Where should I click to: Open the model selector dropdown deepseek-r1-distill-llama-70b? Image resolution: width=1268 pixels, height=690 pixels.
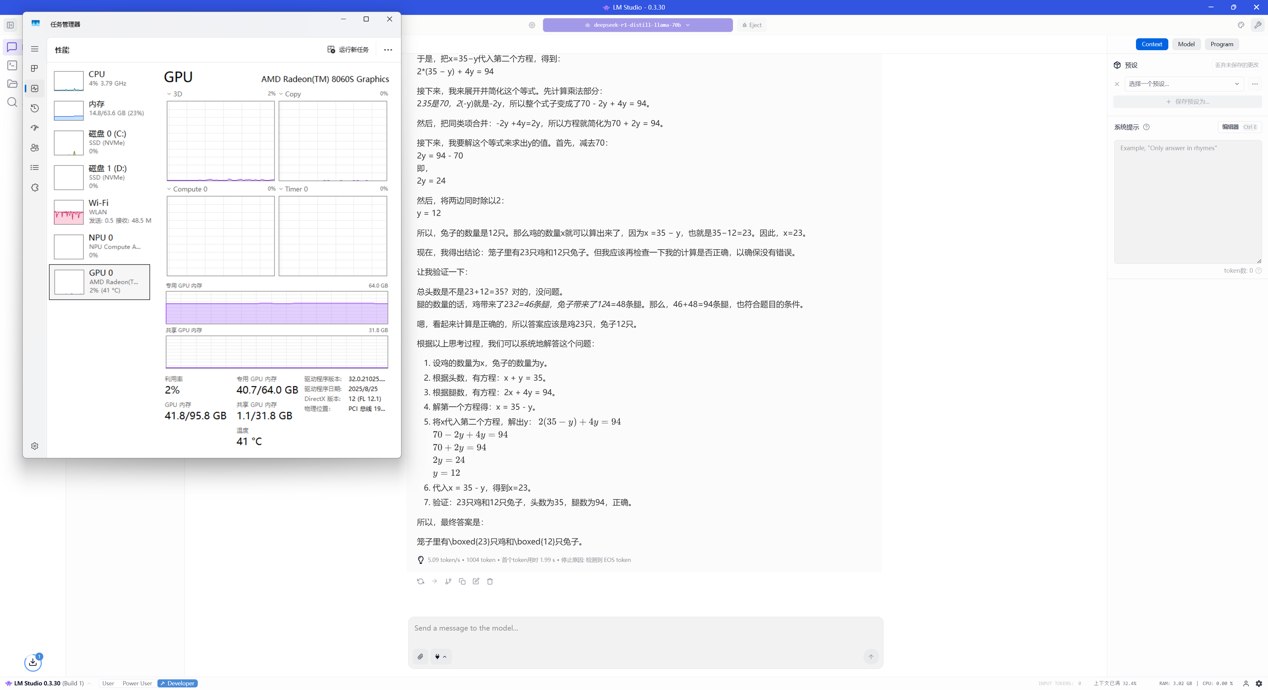637,25
